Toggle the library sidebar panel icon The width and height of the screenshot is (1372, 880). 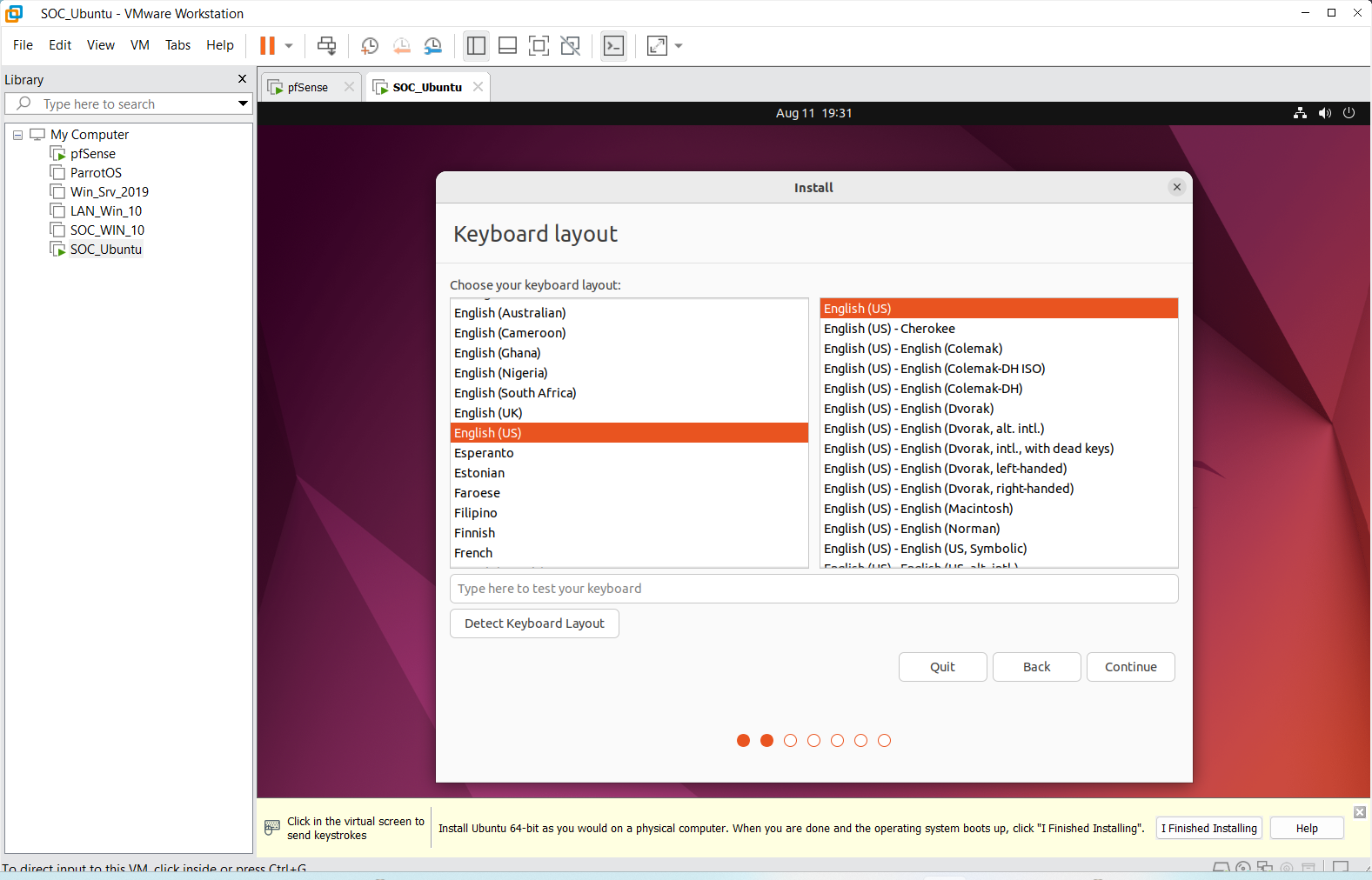[476, 46]
